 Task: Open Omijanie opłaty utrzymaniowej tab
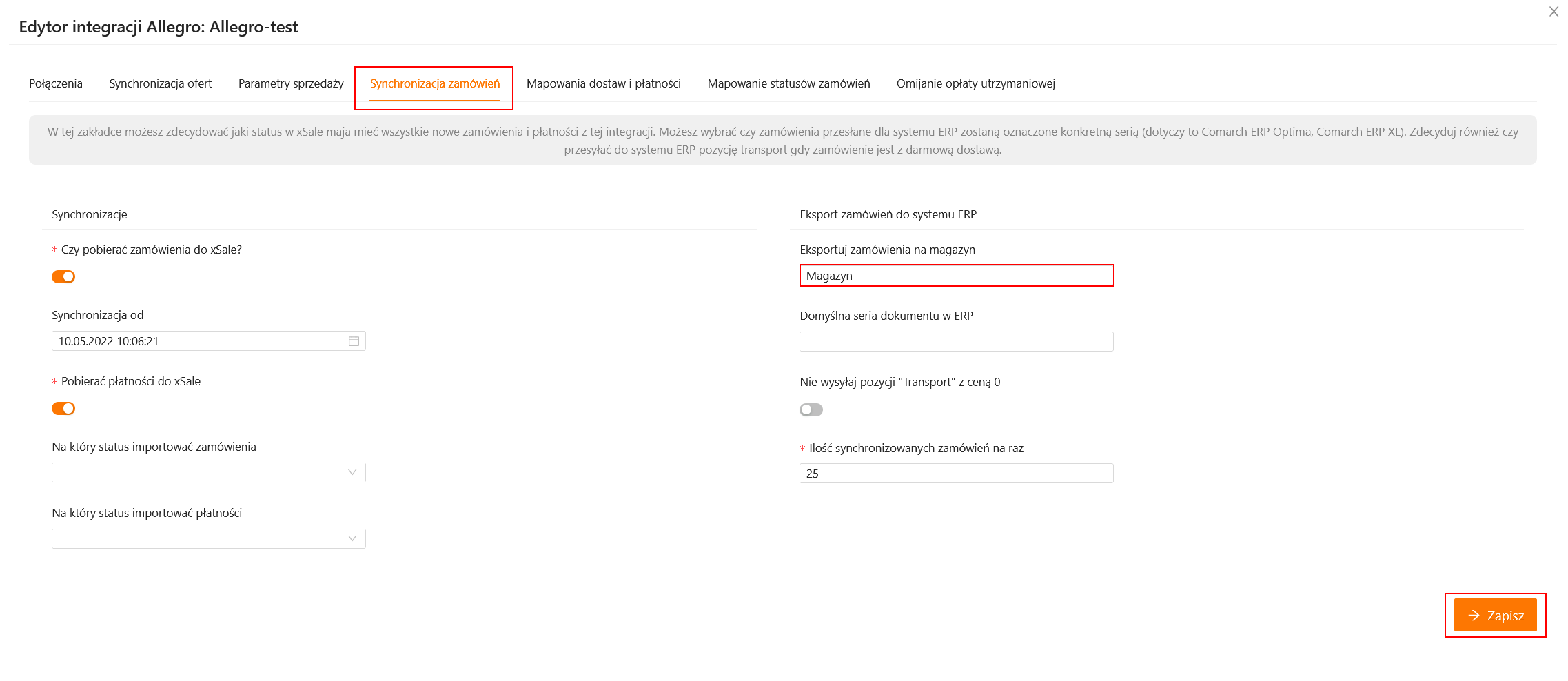click(x=975, y=84)
